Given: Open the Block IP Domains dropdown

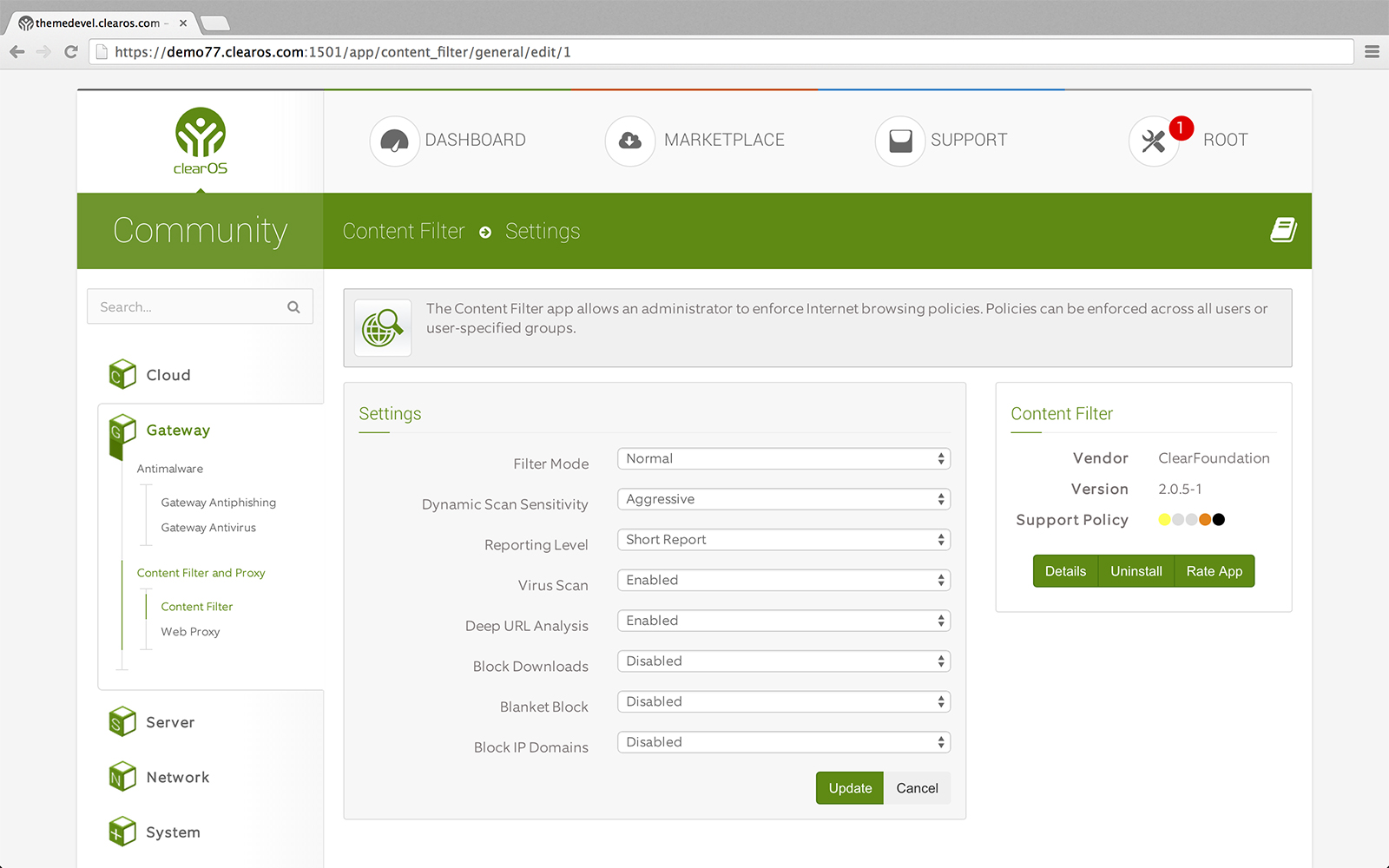Looking at the screenshot, I should coord(784,742).
